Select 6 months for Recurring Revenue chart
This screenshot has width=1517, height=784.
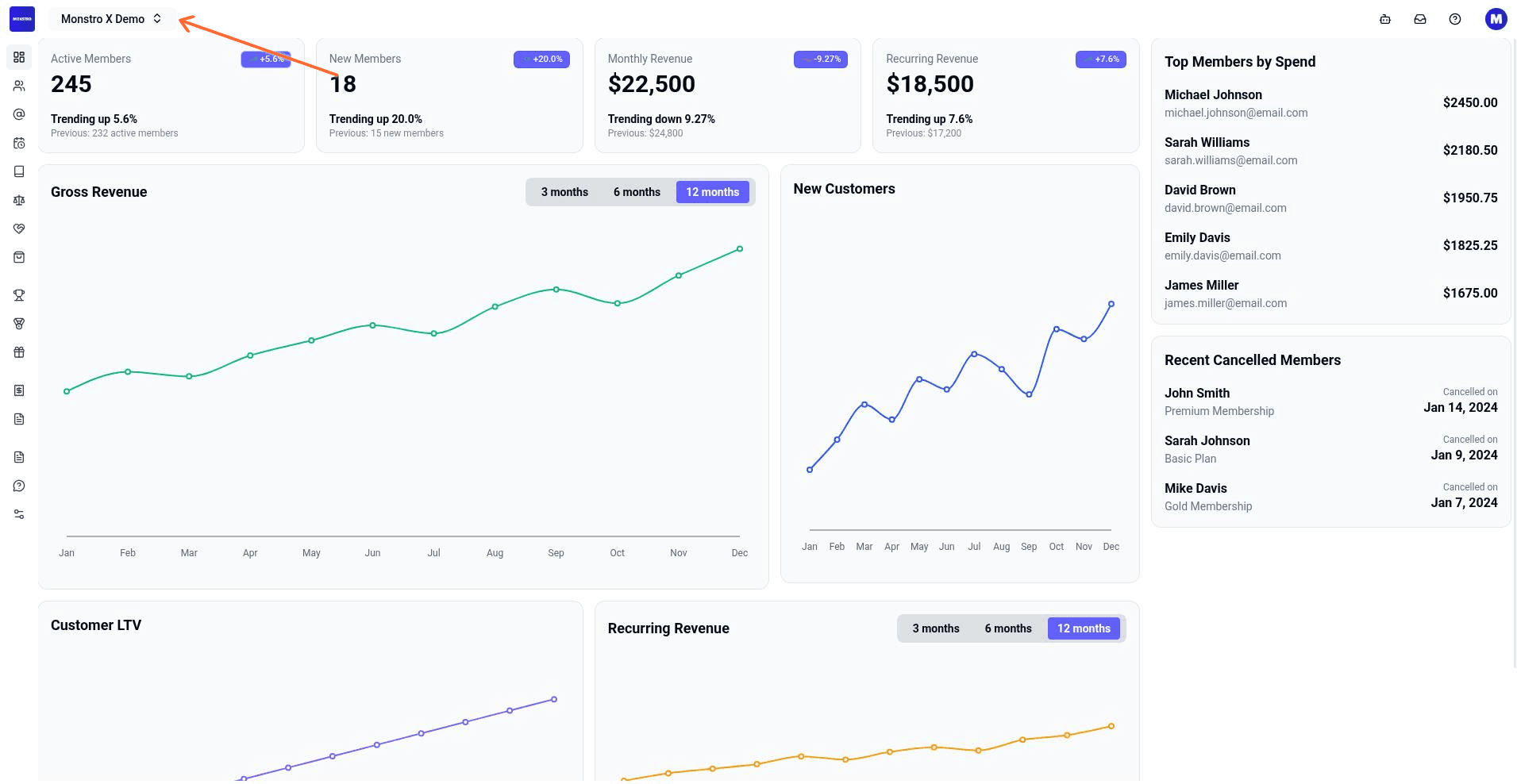[x=1008, y=628]
